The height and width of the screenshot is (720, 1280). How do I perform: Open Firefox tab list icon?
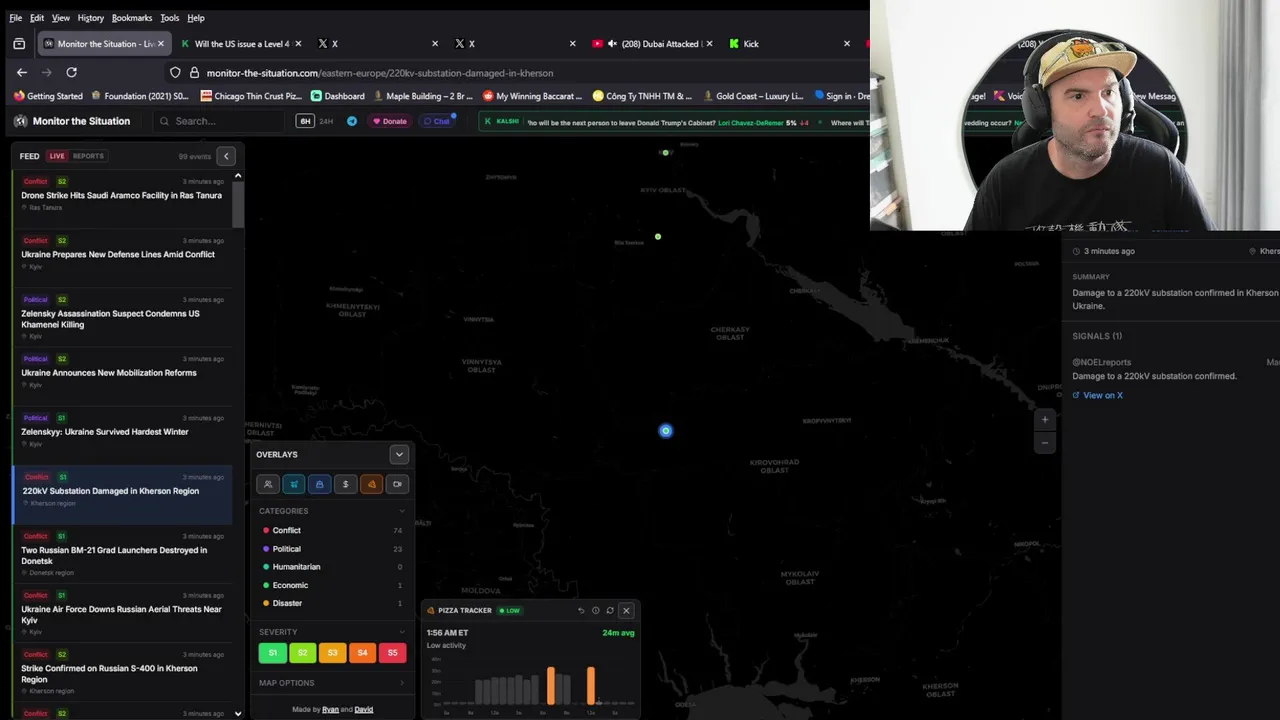(x=19, y=44)
